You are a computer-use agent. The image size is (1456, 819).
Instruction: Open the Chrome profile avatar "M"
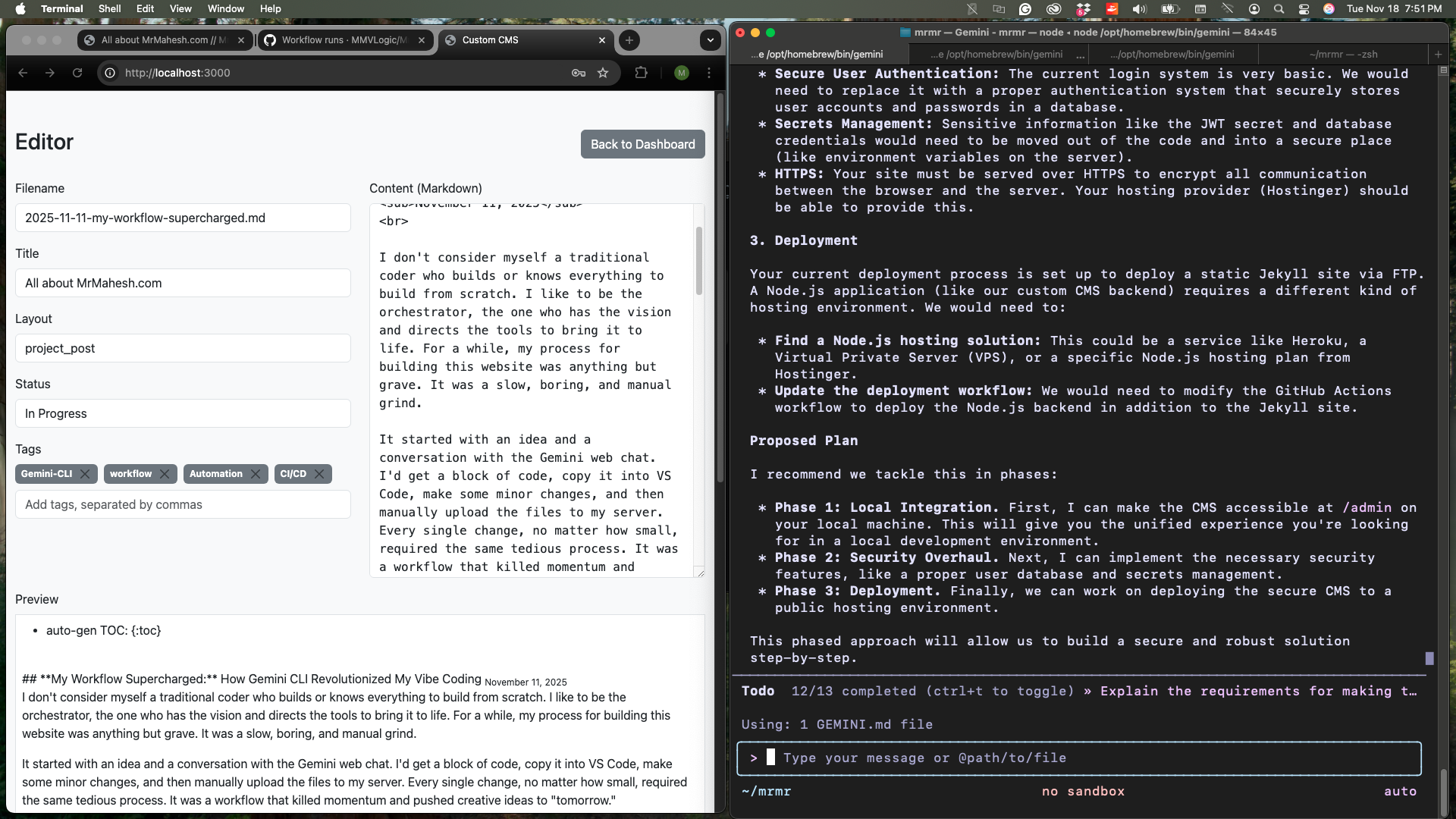pos(681,73)
